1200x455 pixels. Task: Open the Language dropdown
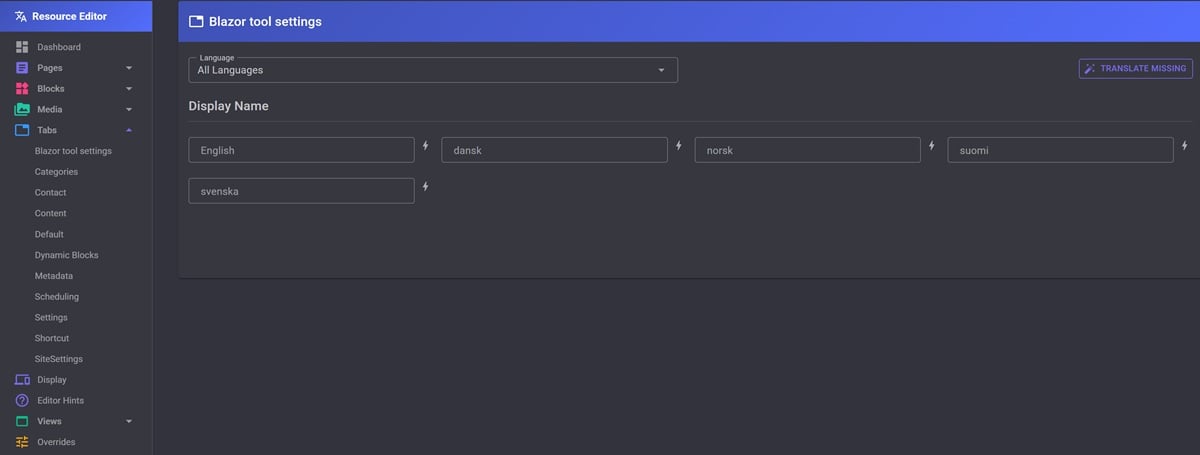tap(432, 70)
